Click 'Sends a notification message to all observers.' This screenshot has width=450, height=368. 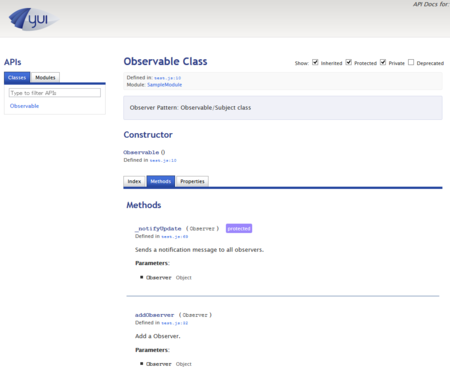coord(199,250)
